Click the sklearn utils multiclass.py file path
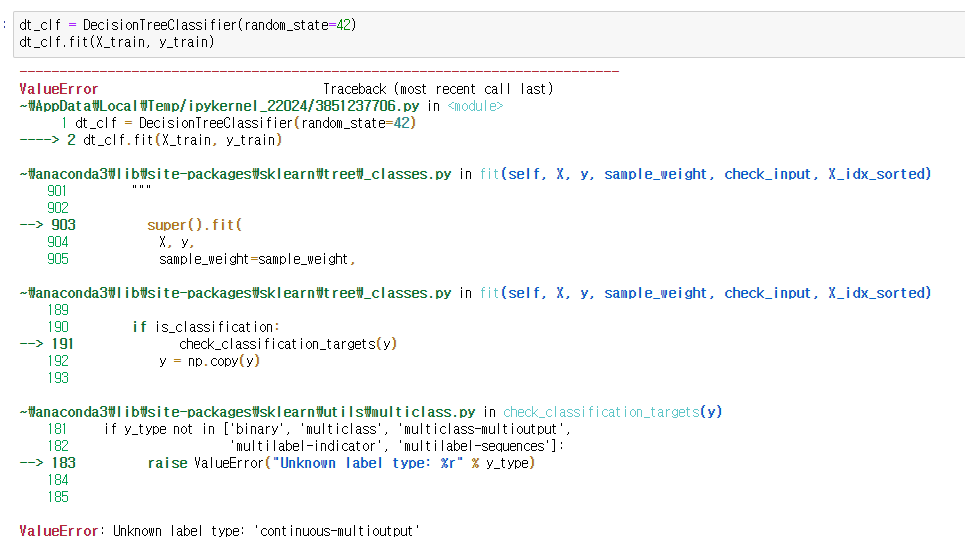This screenshot has height=553, width=965. click(x=247, y=412)
